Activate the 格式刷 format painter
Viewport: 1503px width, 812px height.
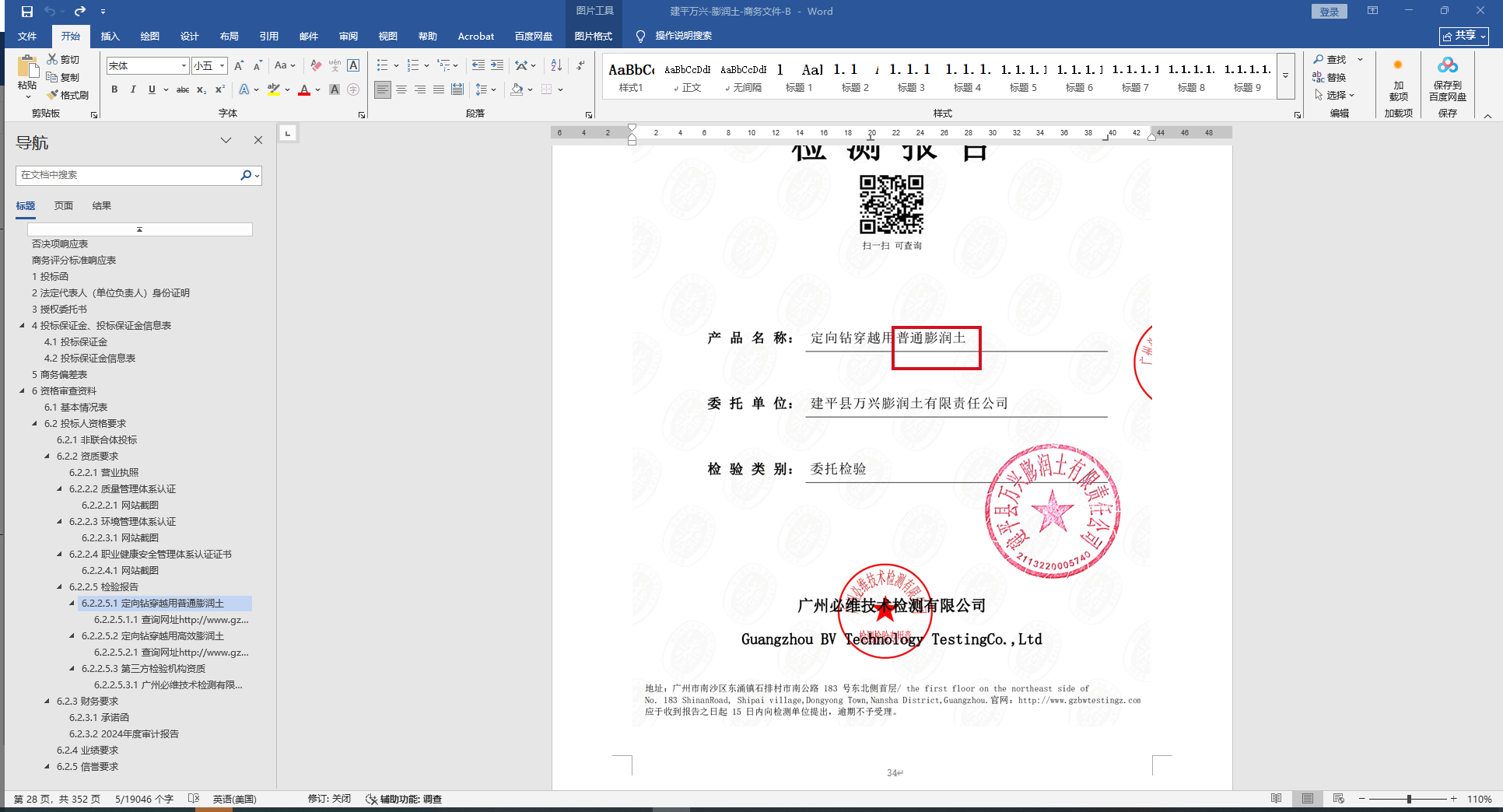click(68, 95)
